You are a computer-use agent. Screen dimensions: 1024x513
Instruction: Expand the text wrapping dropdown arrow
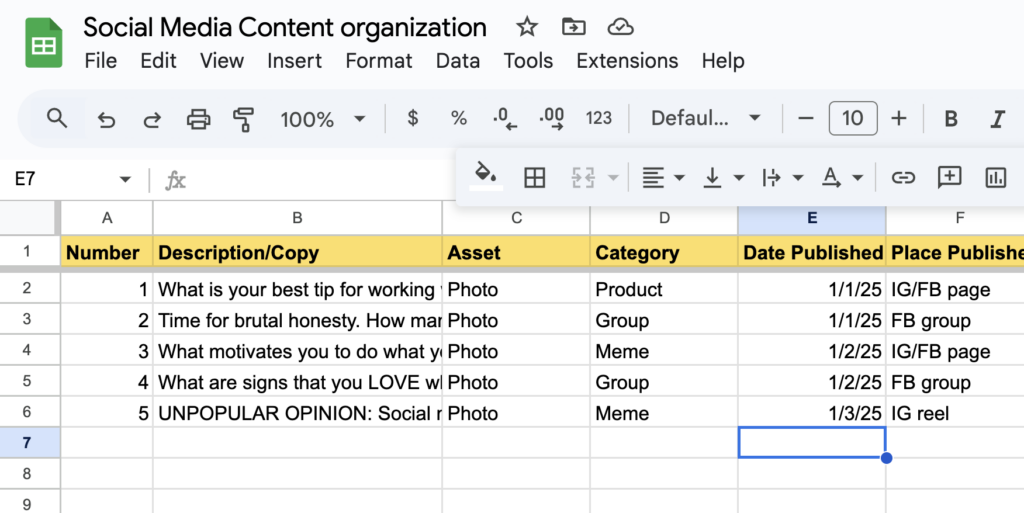tap(798, 178)
